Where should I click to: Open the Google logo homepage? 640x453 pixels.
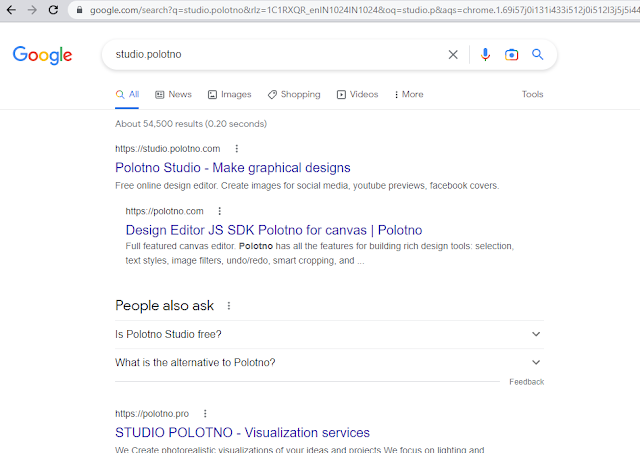(42, 55)
